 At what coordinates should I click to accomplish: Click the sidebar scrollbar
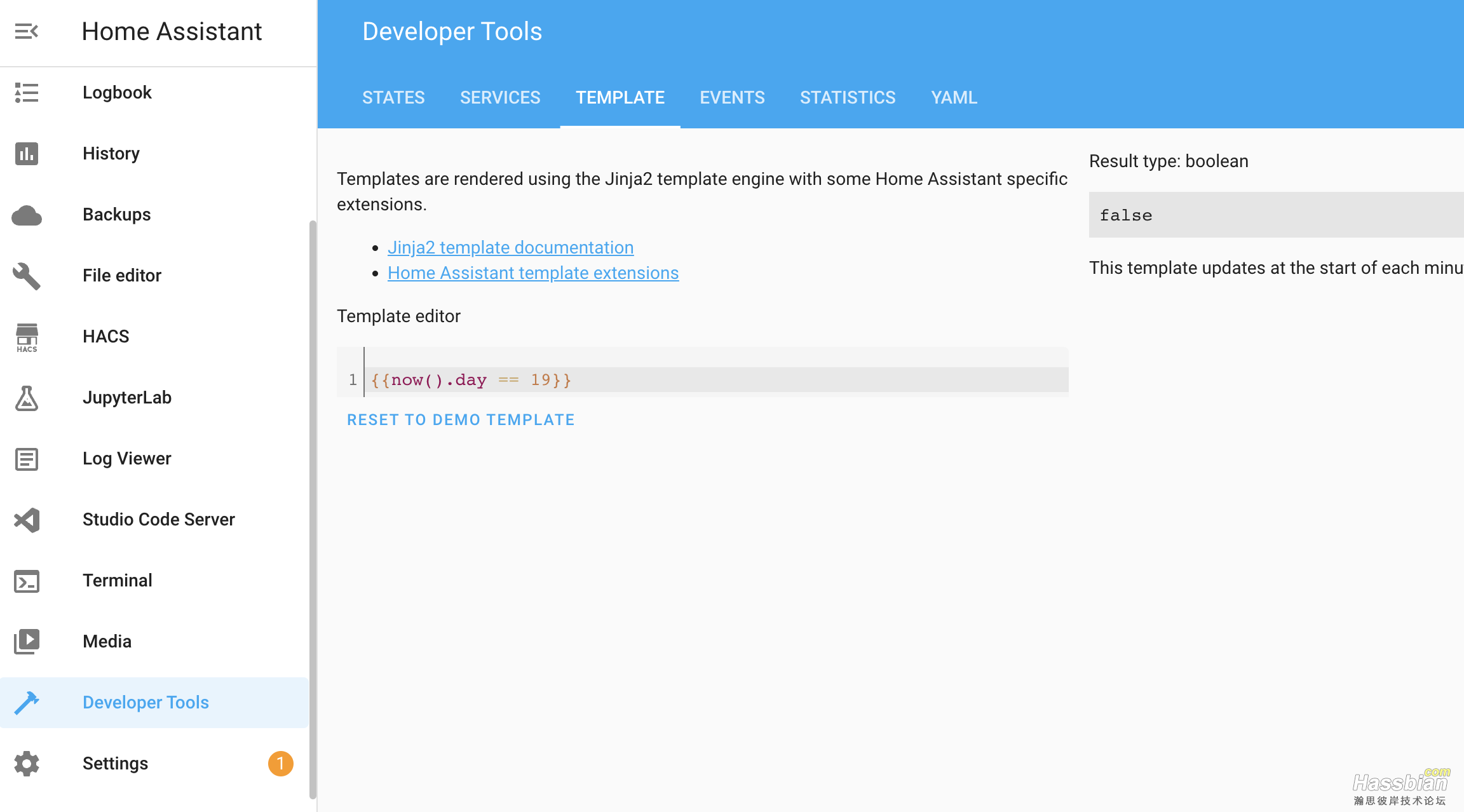[312, 509]
